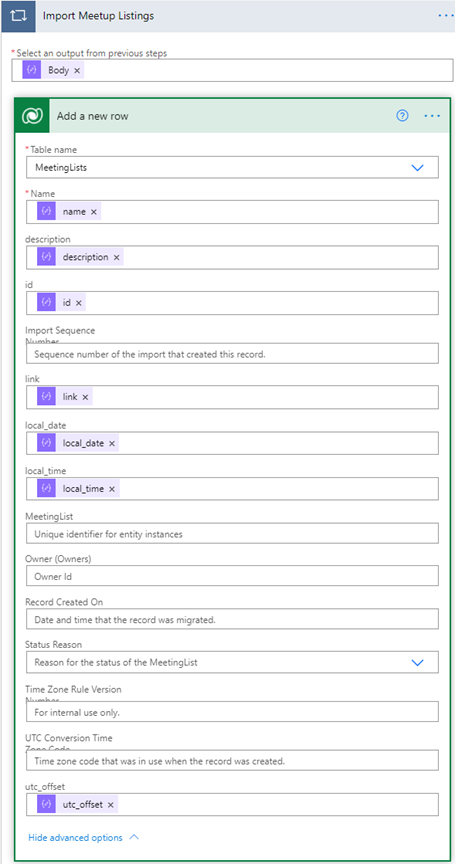Remove the name token from Name field
Screen dimensions: 455x864
pyautogui.click(x=94, y=212)
